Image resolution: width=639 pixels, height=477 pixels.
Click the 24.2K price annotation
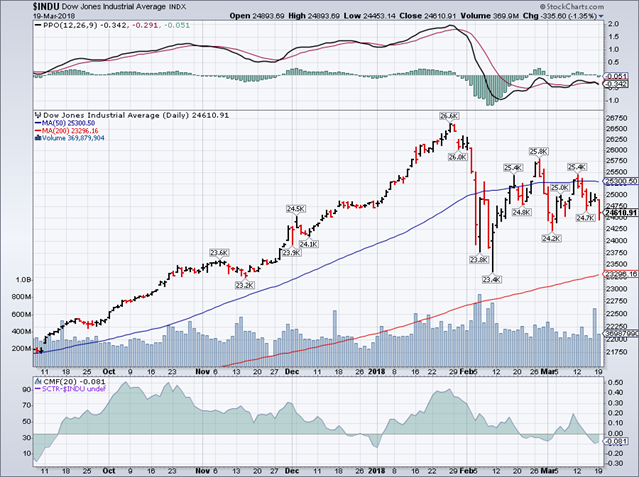click(x=549, y=237)
